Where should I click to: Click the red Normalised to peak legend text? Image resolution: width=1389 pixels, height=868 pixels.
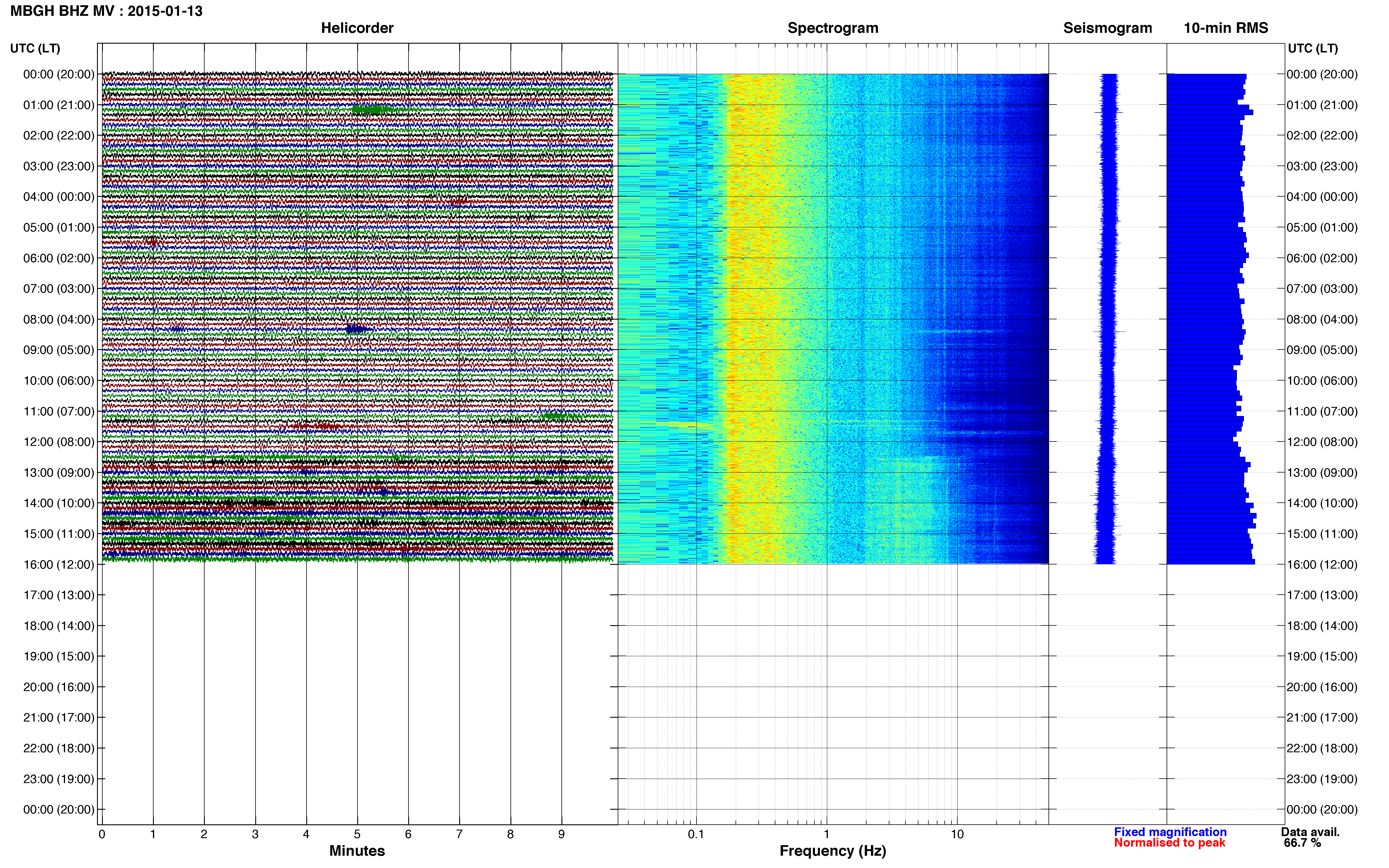click(x=1170, y=843)
